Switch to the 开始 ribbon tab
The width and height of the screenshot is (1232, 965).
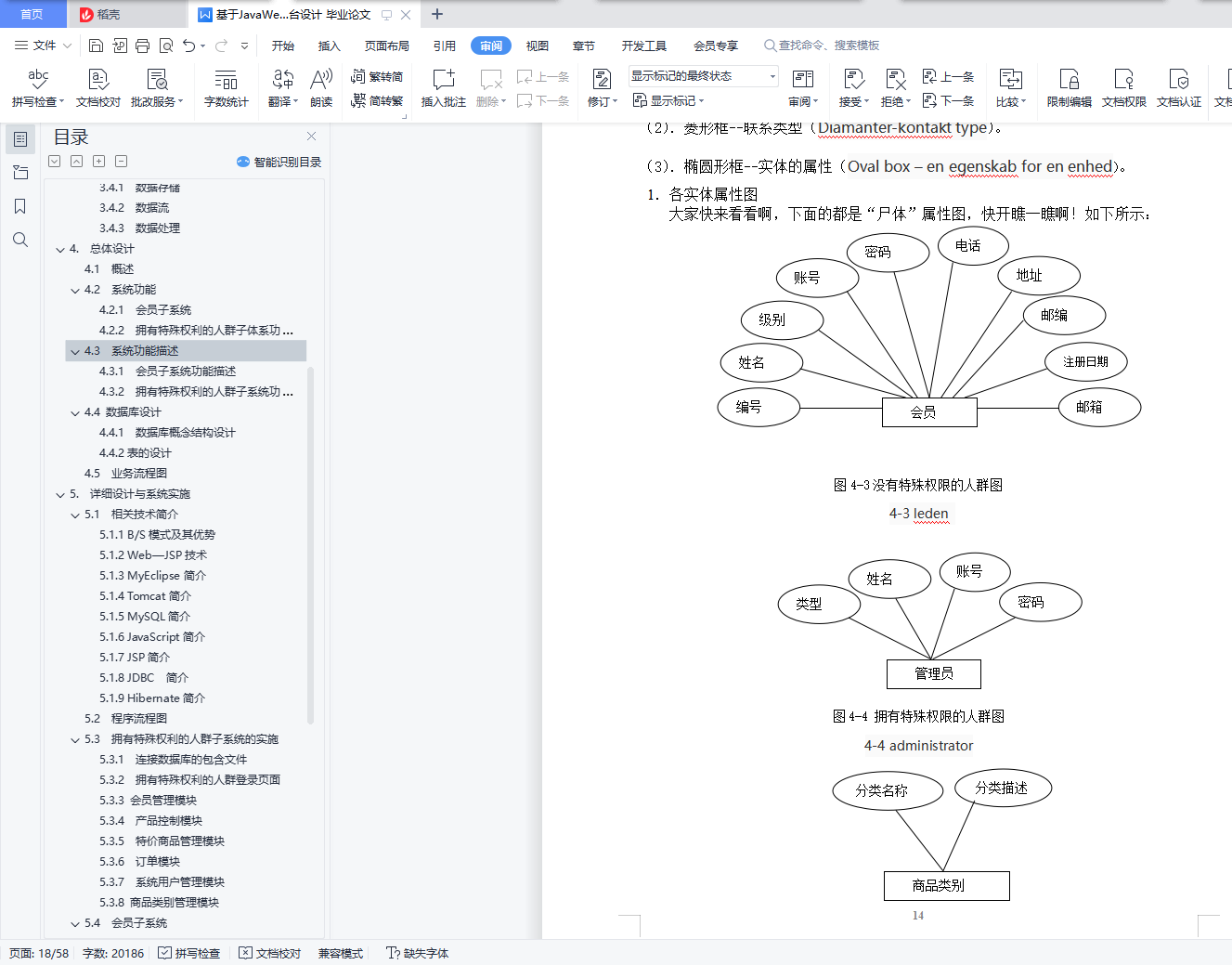point(283,46)
